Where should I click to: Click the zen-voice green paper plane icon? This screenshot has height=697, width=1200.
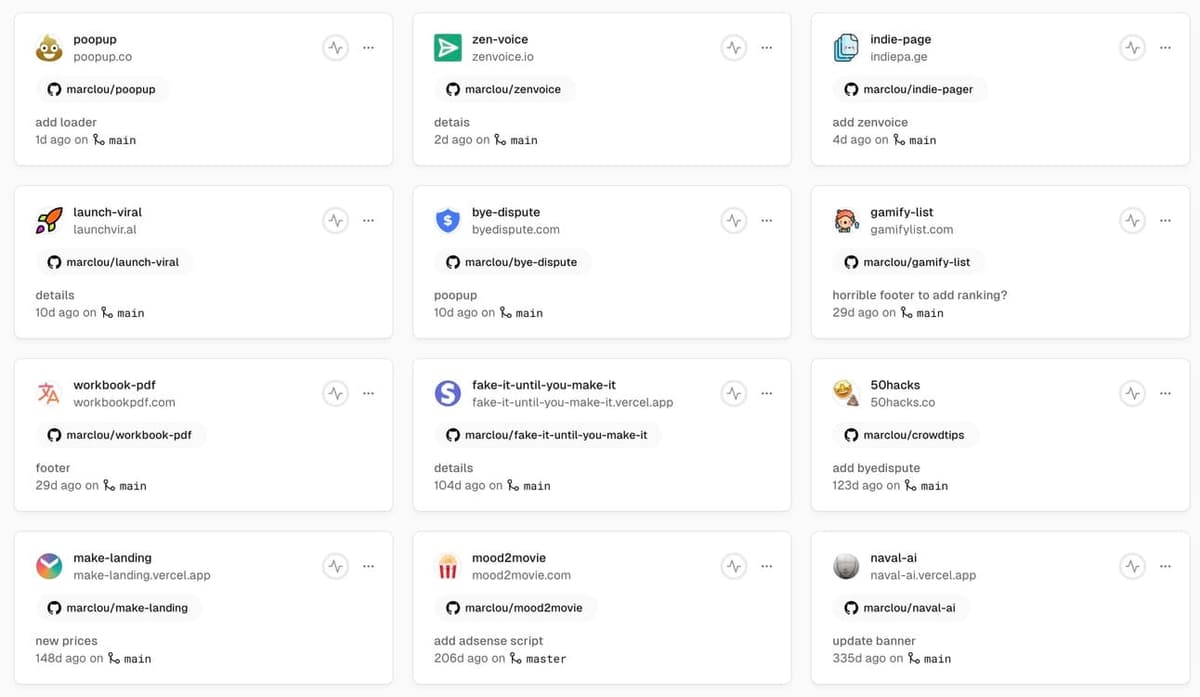(447, 48)
